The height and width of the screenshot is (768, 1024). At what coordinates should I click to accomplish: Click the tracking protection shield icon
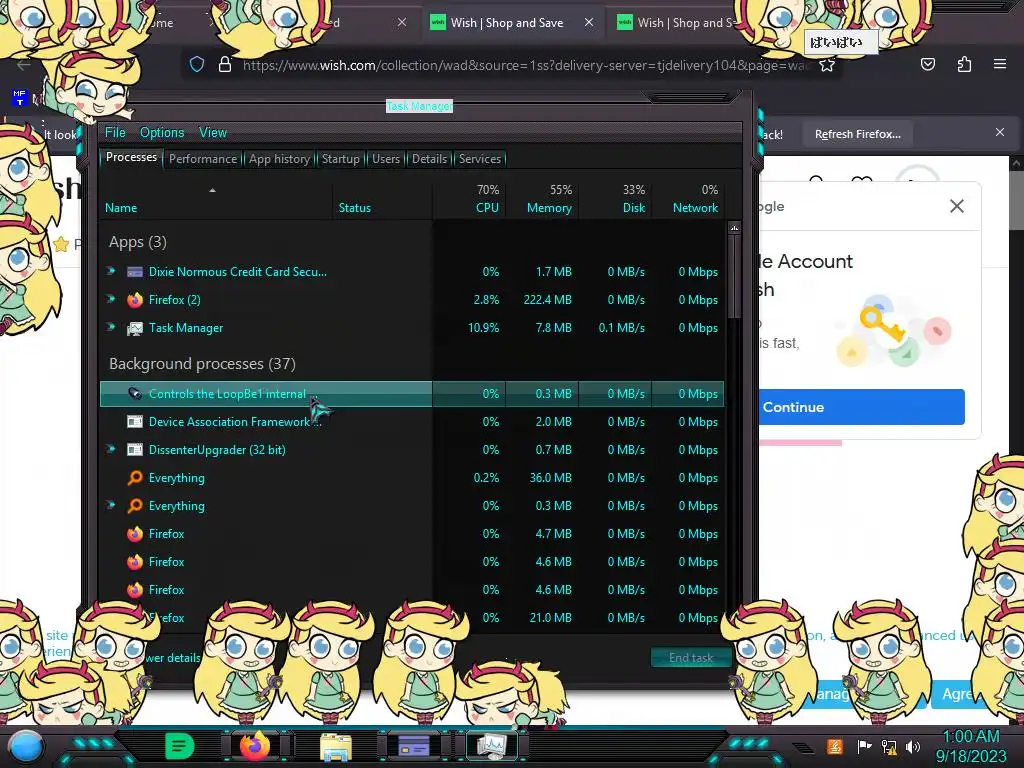[x=197, y=65]
